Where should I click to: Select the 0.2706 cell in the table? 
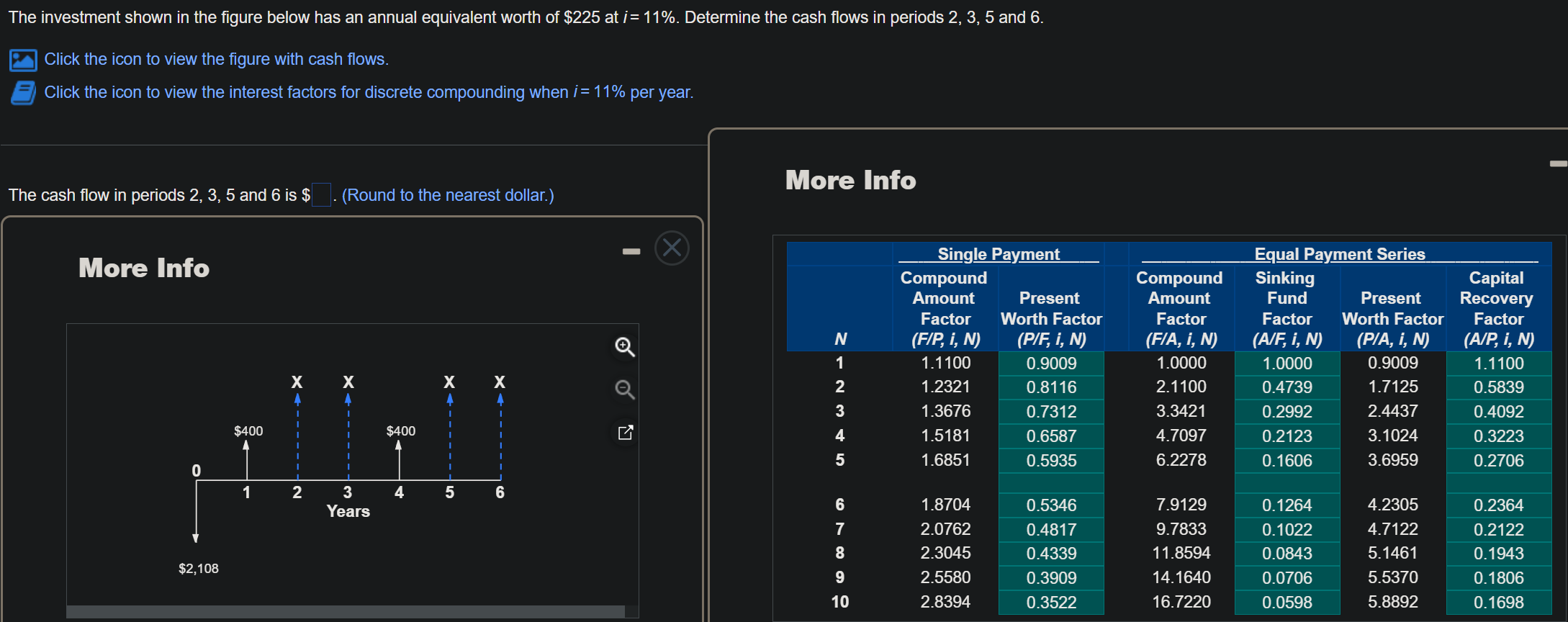coord(1499,461)
